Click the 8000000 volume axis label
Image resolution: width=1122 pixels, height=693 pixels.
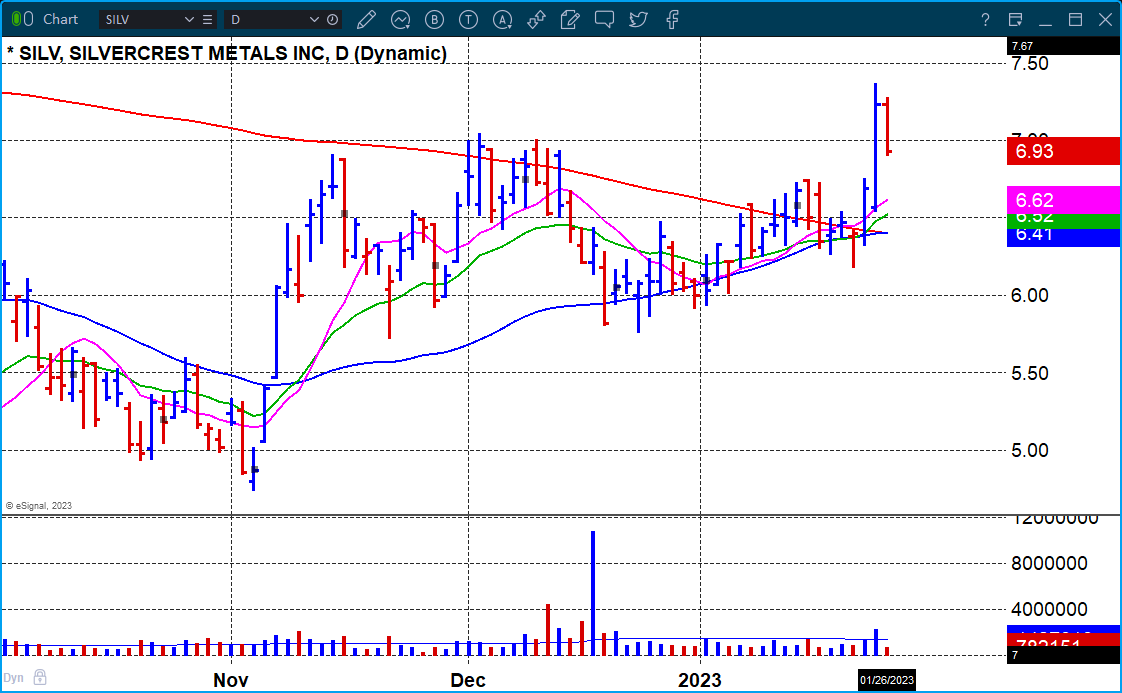click(1049, 563)
